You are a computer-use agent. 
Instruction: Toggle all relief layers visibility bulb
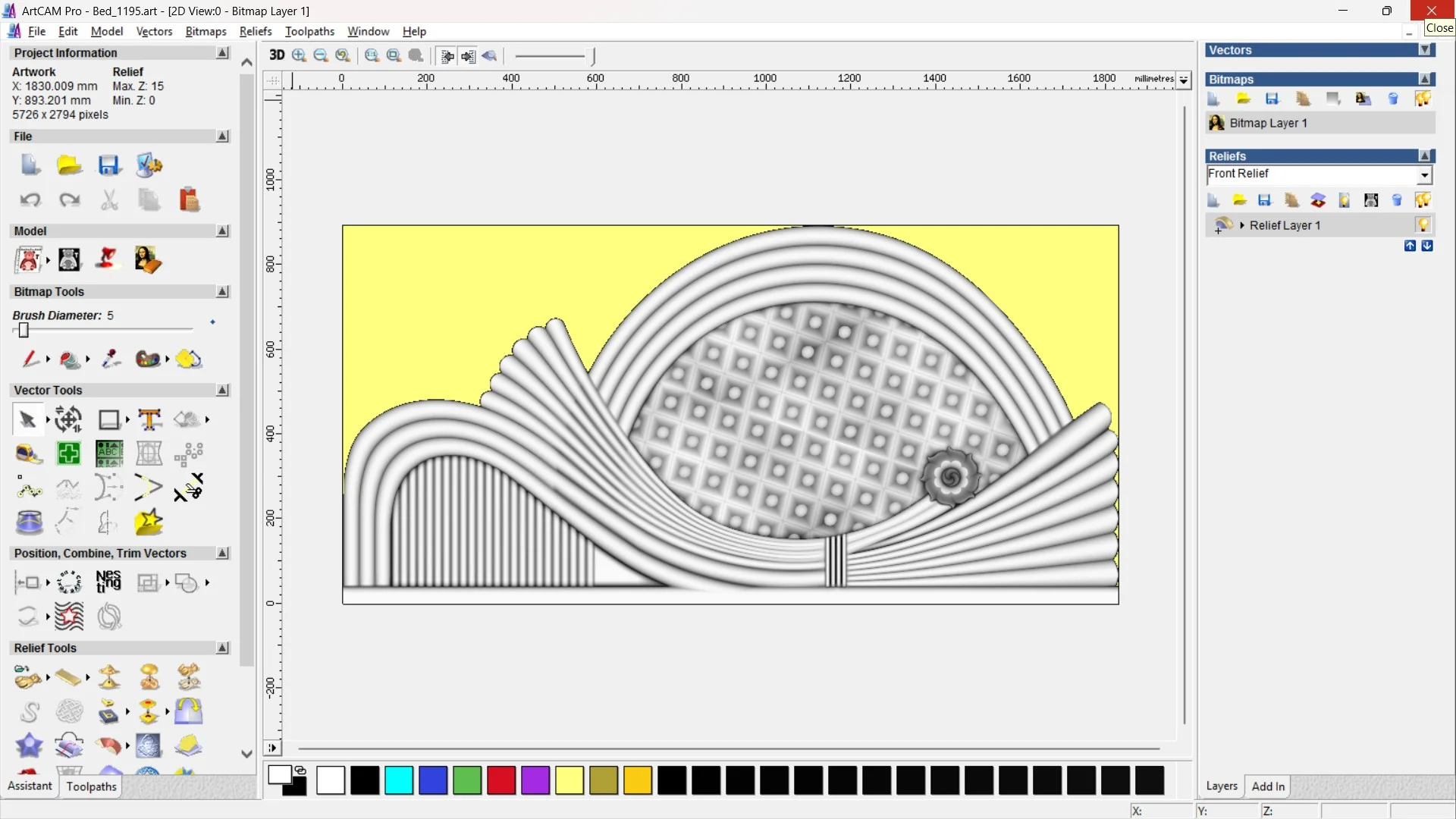coord(1422,200)
